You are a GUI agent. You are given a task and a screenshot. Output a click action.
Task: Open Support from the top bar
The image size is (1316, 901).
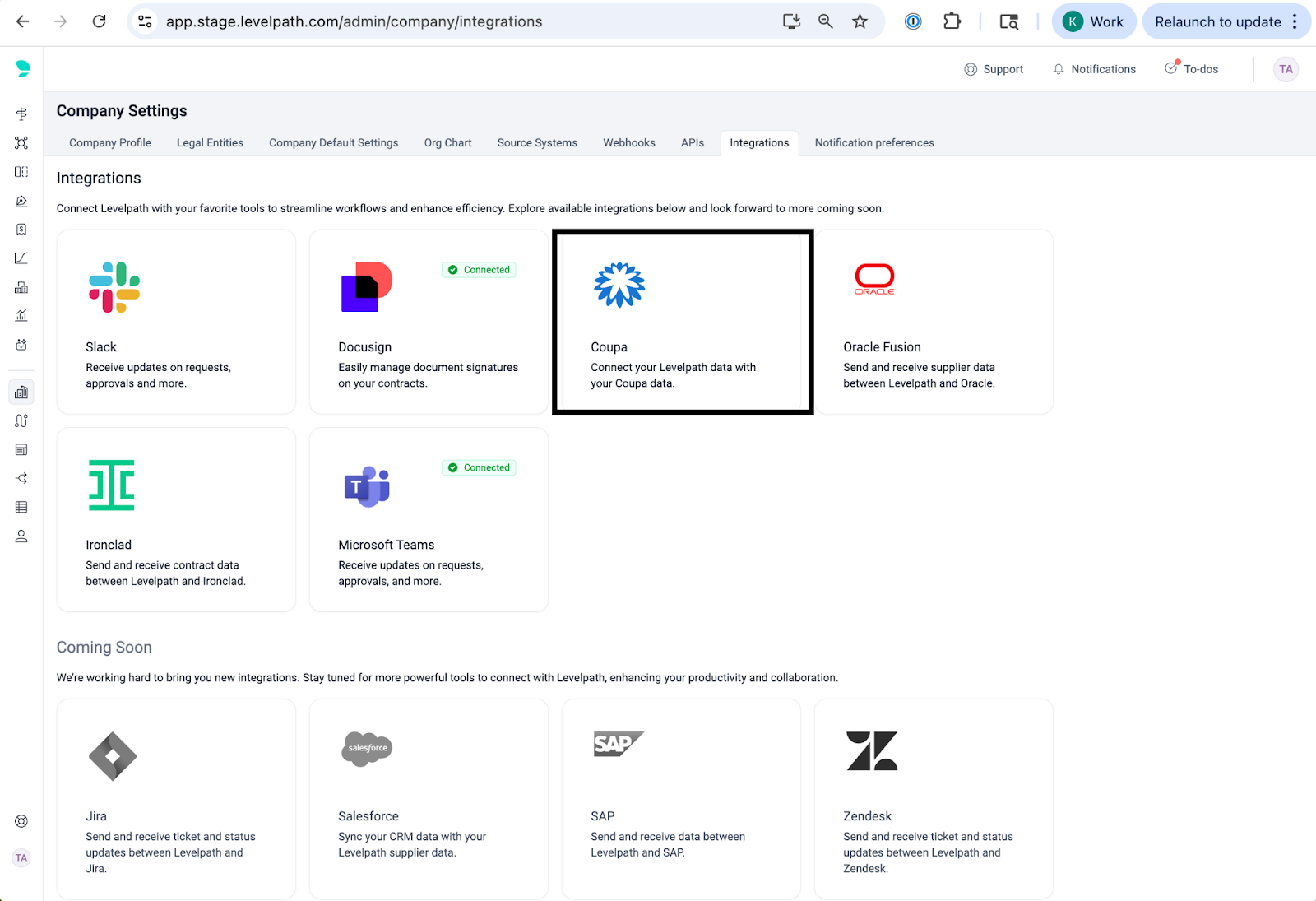click(x=994, y=69)
